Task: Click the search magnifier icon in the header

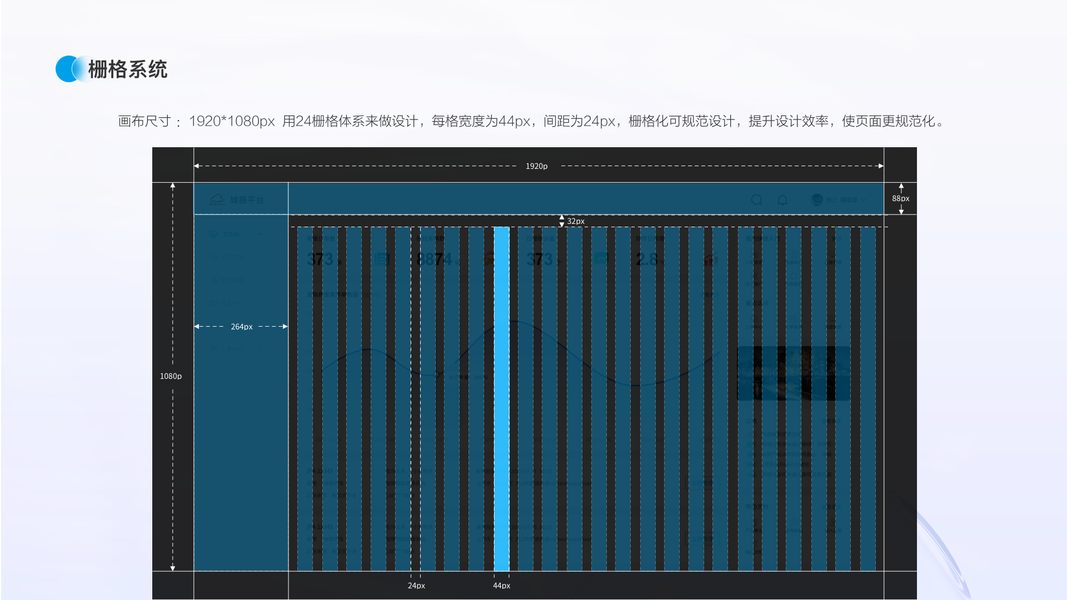Action: click(x=757, y=200)
